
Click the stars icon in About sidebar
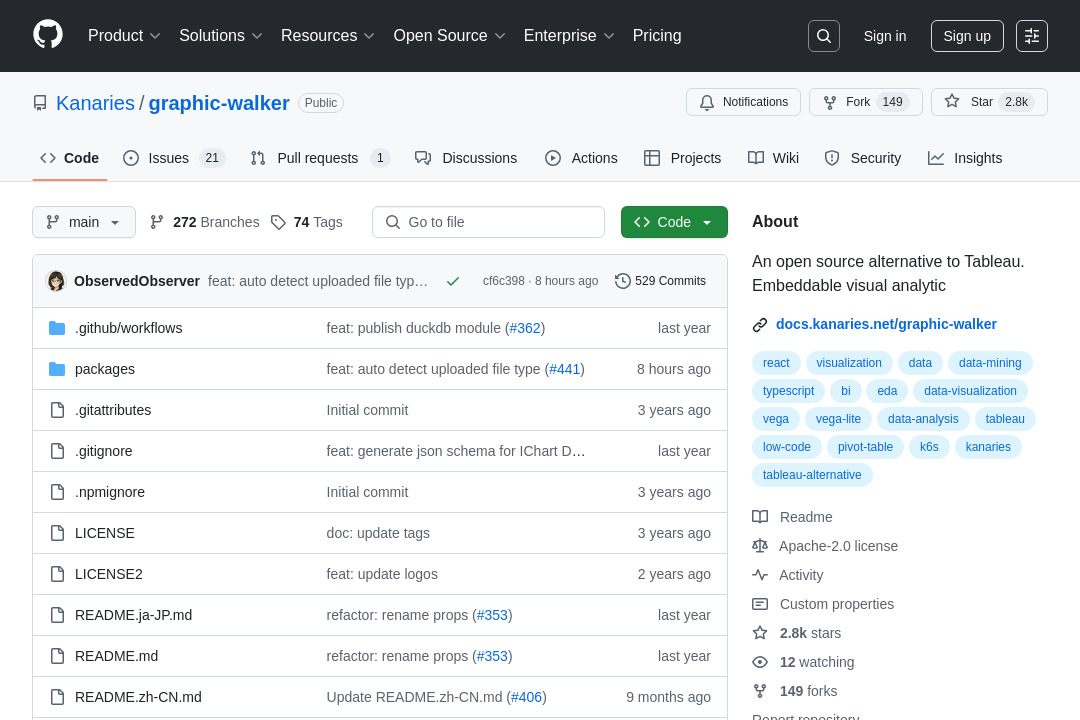(x=760, y=632)
